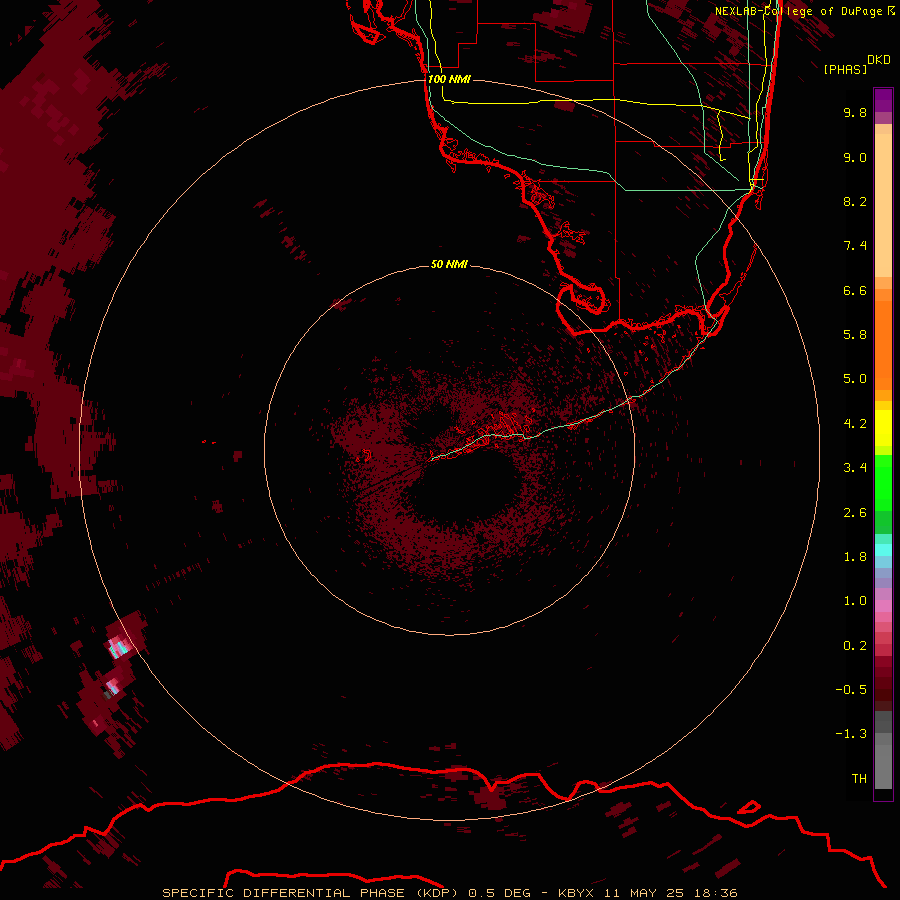Click the 9.8 scale value
Viewport: 900px width, 900px height.
[x=855, y=112]
